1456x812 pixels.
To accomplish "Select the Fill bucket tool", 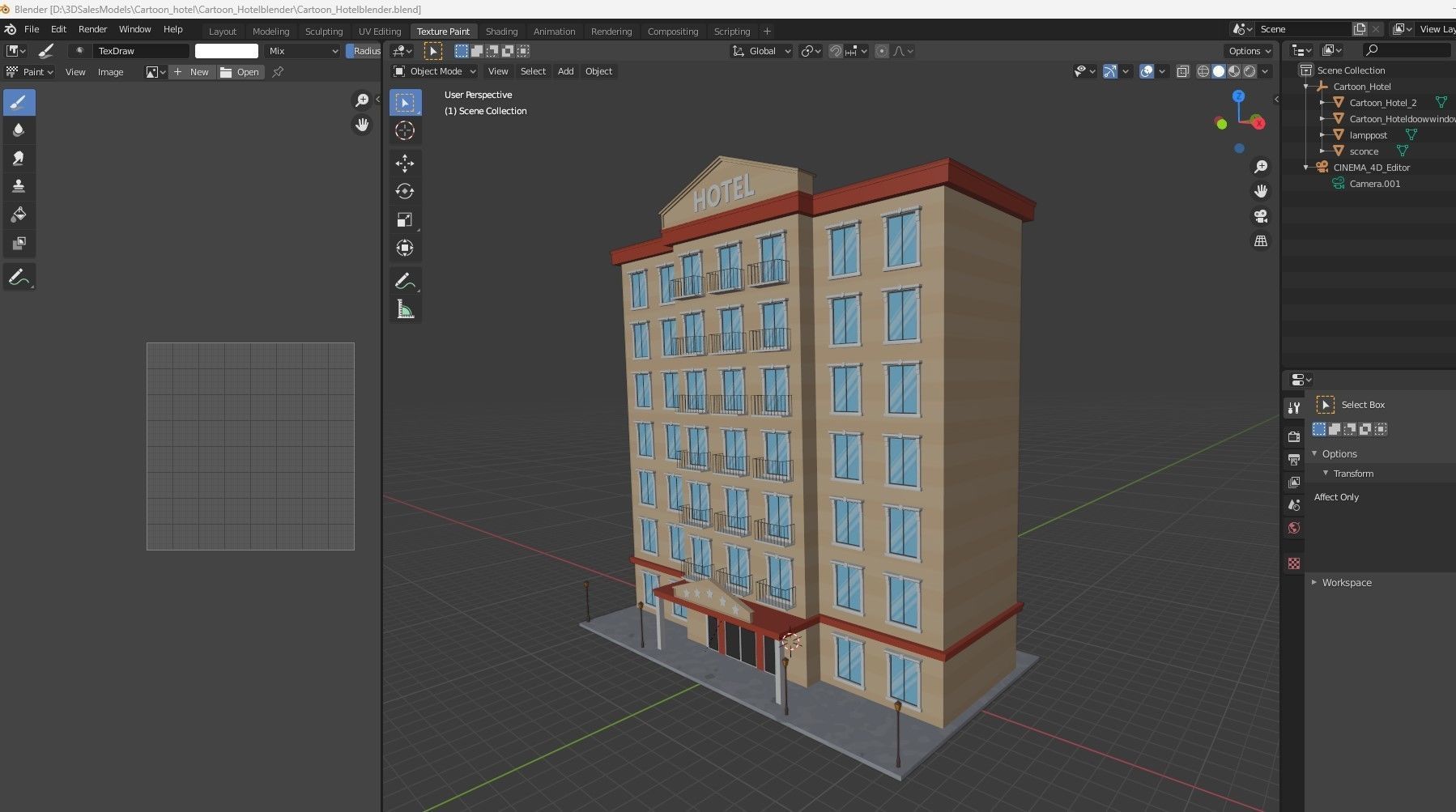I will click(19, 215).
